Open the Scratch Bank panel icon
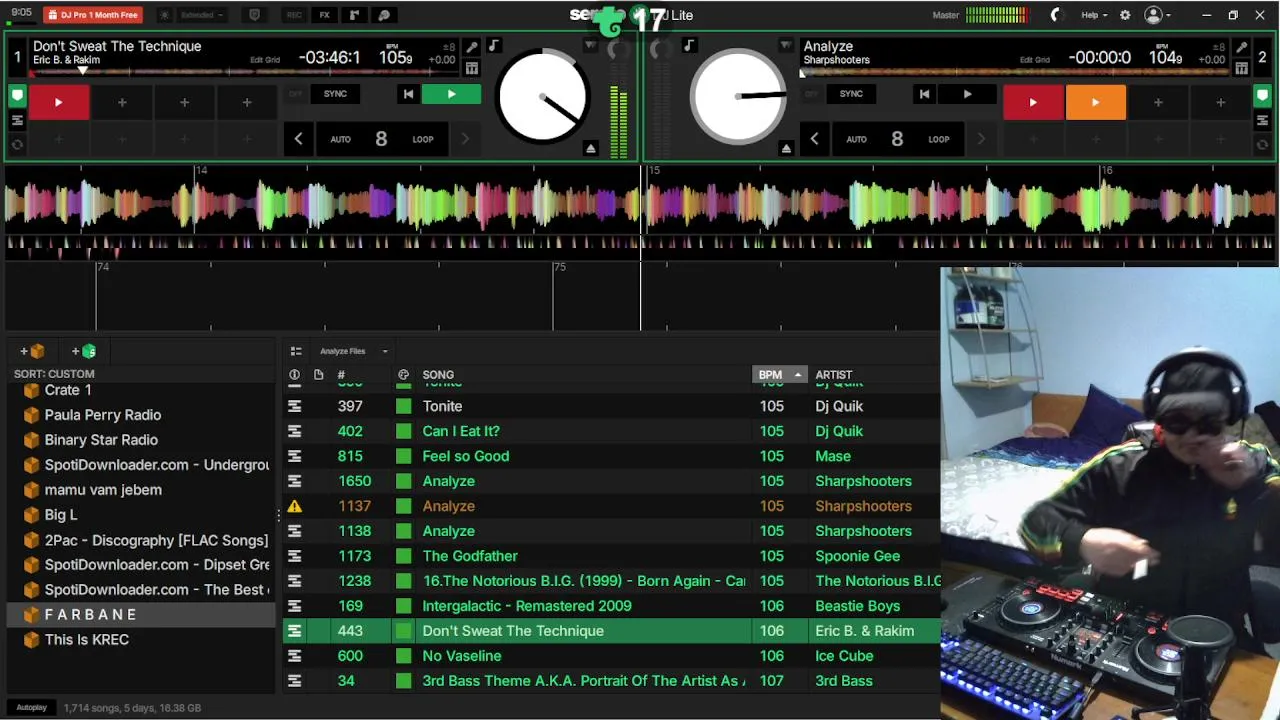This screenshot has height=720, width=1280. [354, 15]
